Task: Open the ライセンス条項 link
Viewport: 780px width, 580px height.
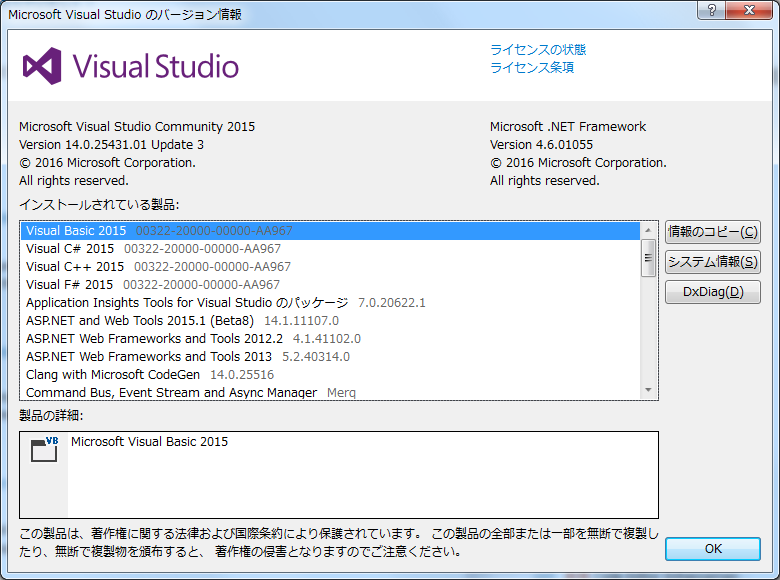Action: (x=532, y=68)
